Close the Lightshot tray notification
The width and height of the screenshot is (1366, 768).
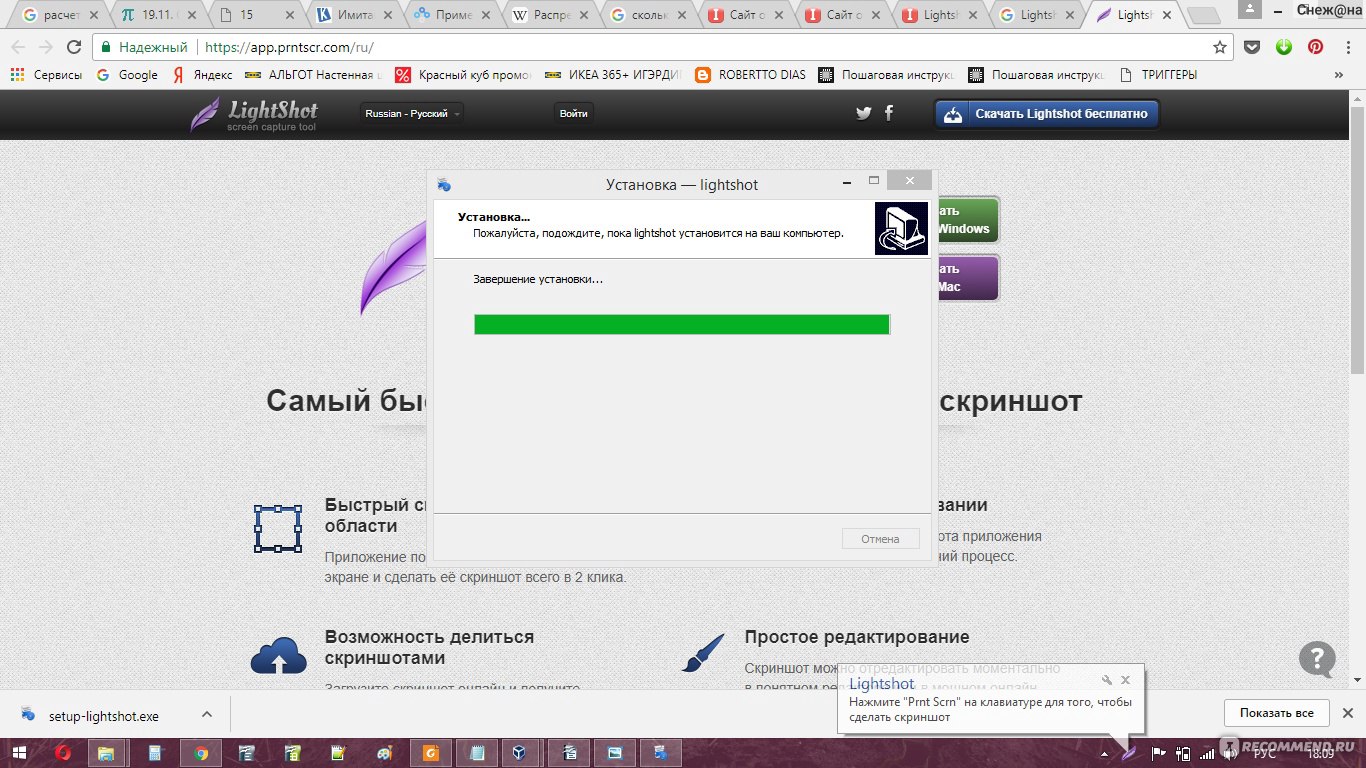pos(1126,680)
